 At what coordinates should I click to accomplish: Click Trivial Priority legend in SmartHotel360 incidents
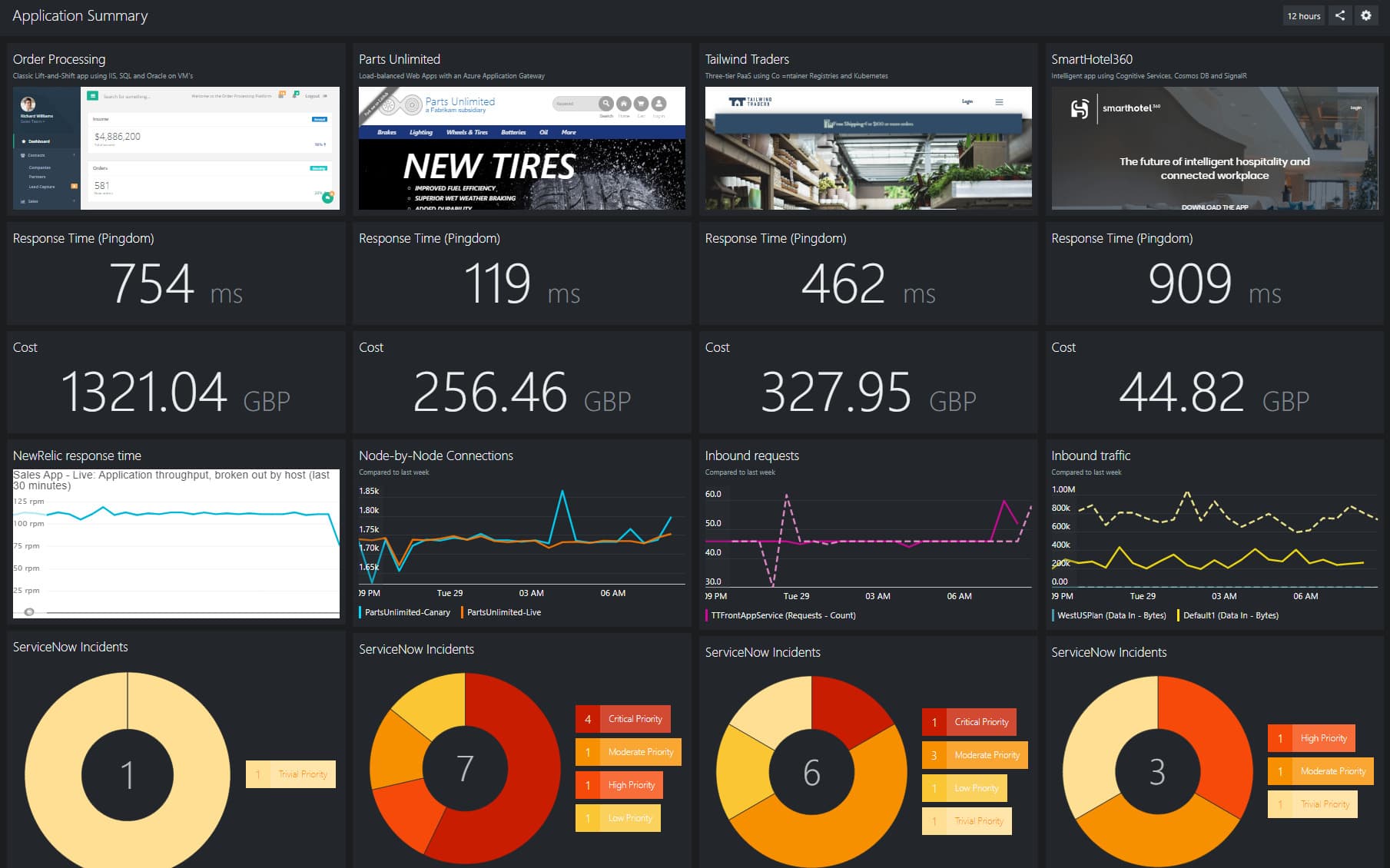point(1312,804)
